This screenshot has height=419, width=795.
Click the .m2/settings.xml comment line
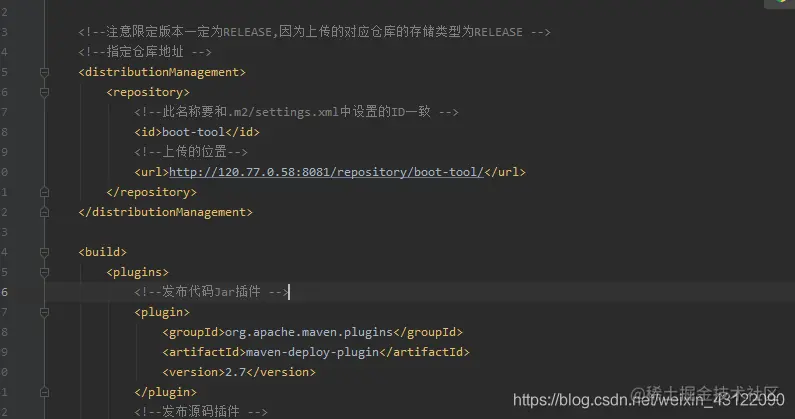(296, 112)
